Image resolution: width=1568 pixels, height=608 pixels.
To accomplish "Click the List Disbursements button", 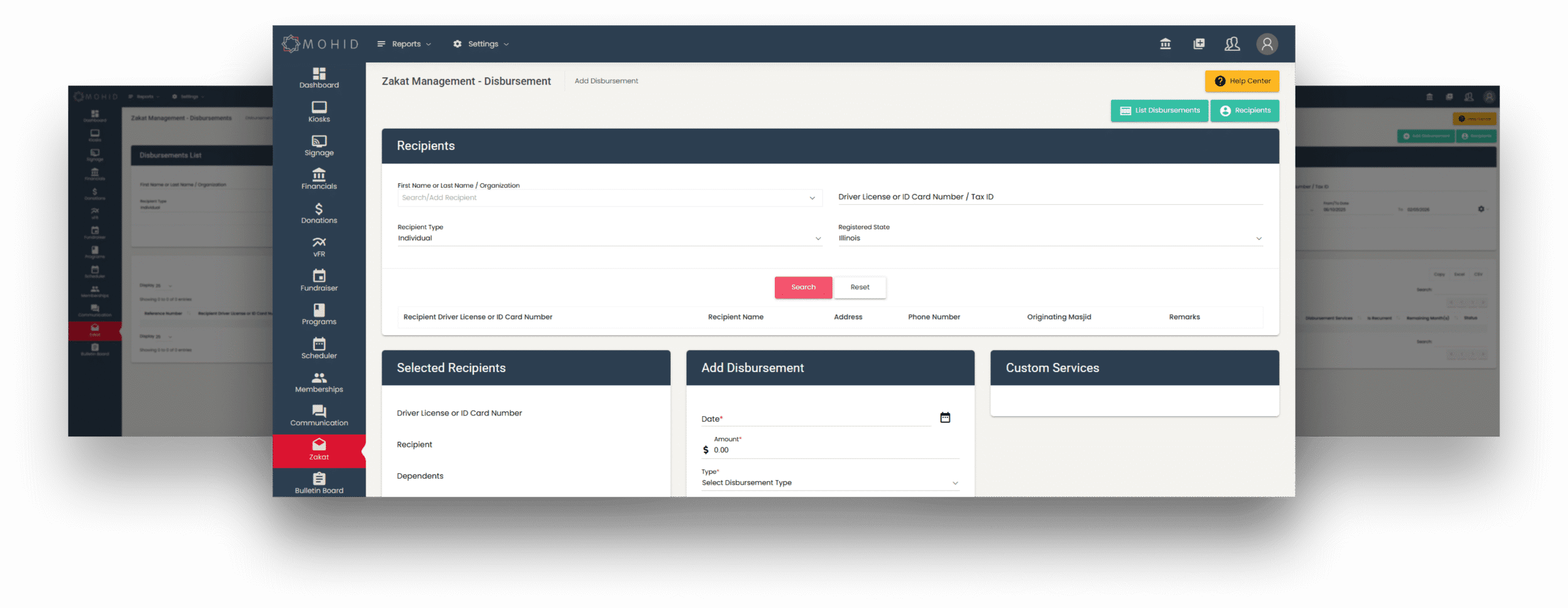I will [x=1159, y=111].
